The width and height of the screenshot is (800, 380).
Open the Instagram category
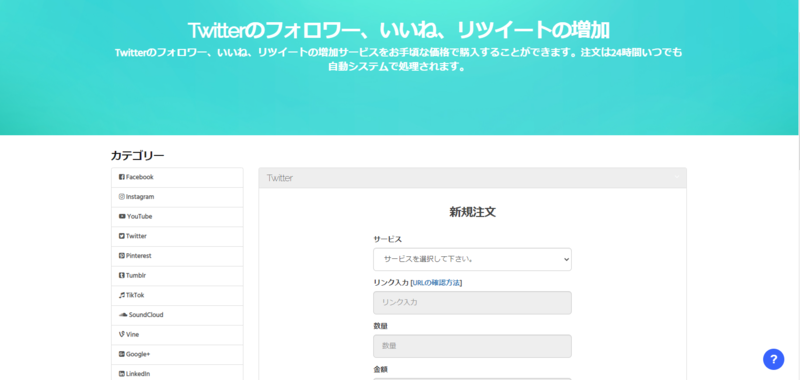point(177,197)
